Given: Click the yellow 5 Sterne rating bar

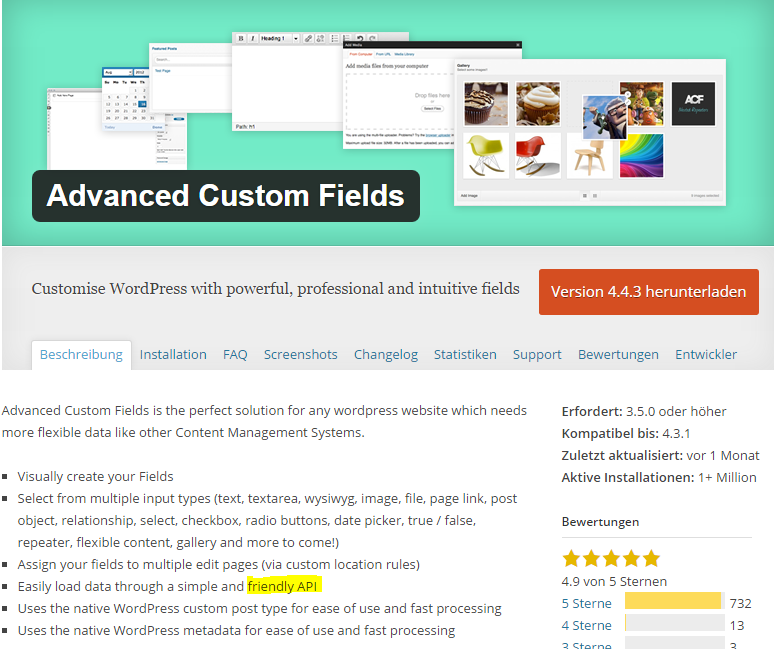Looking at the screenshot, I should tap(673, 601).
